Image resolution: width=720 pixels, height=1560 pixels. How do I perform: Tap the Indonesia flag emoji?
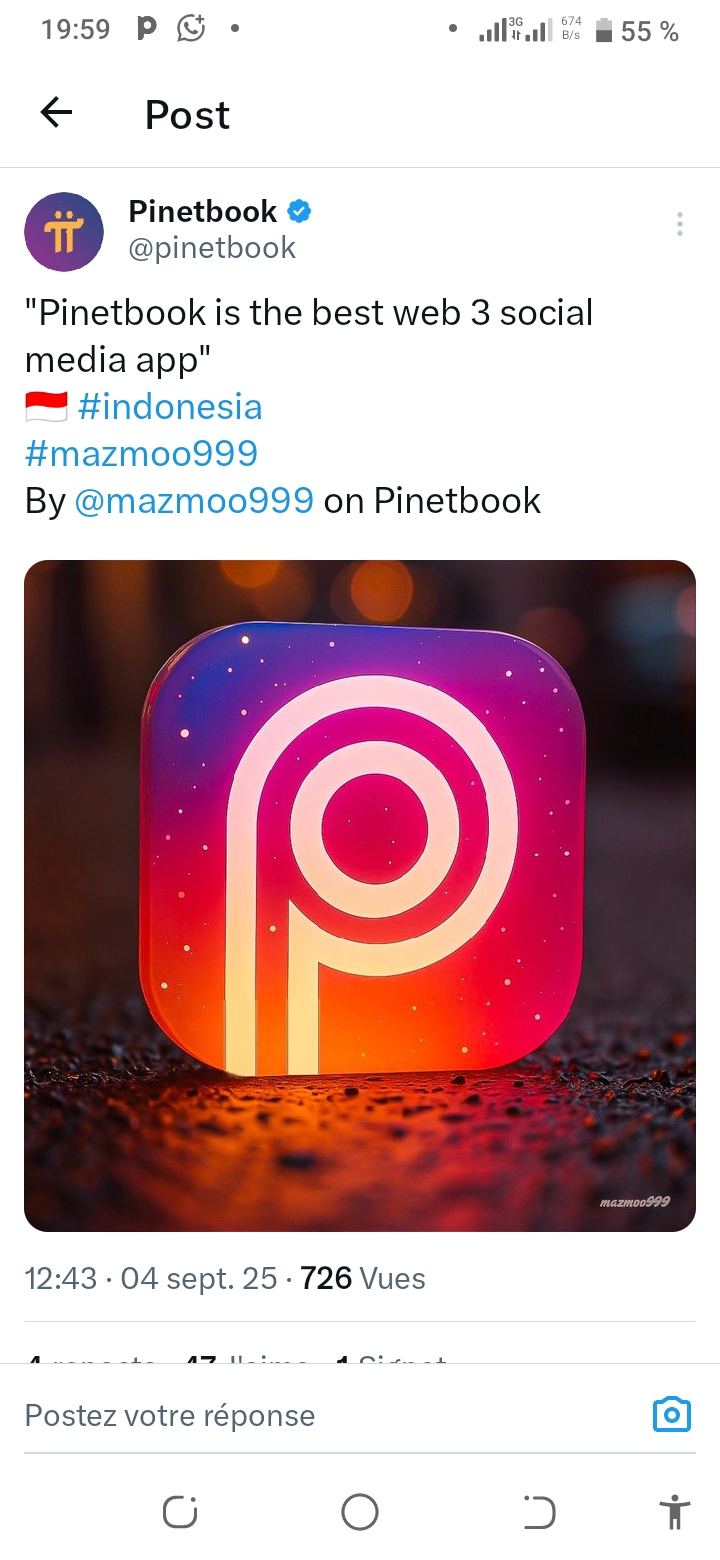coord(46,407)
